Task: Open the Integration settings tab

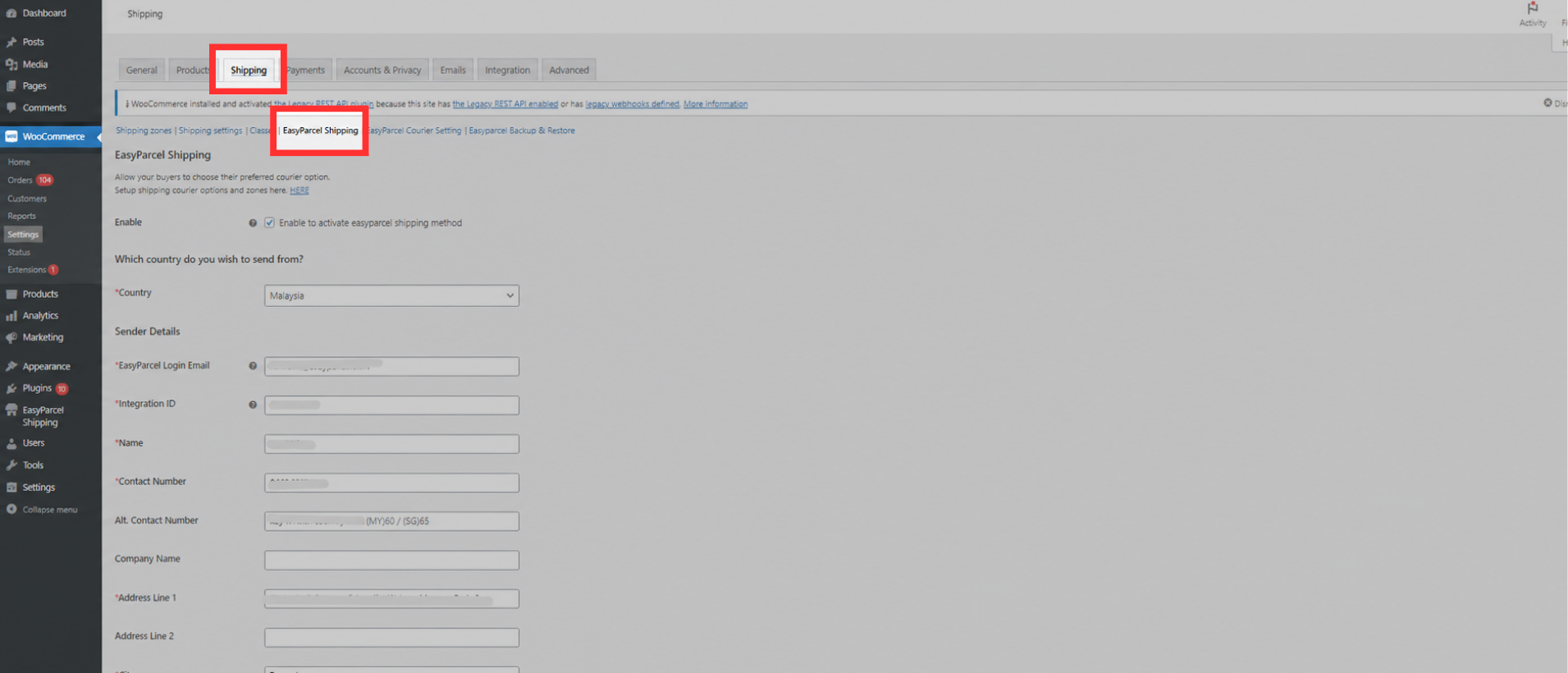Action: tap(507, 71)
